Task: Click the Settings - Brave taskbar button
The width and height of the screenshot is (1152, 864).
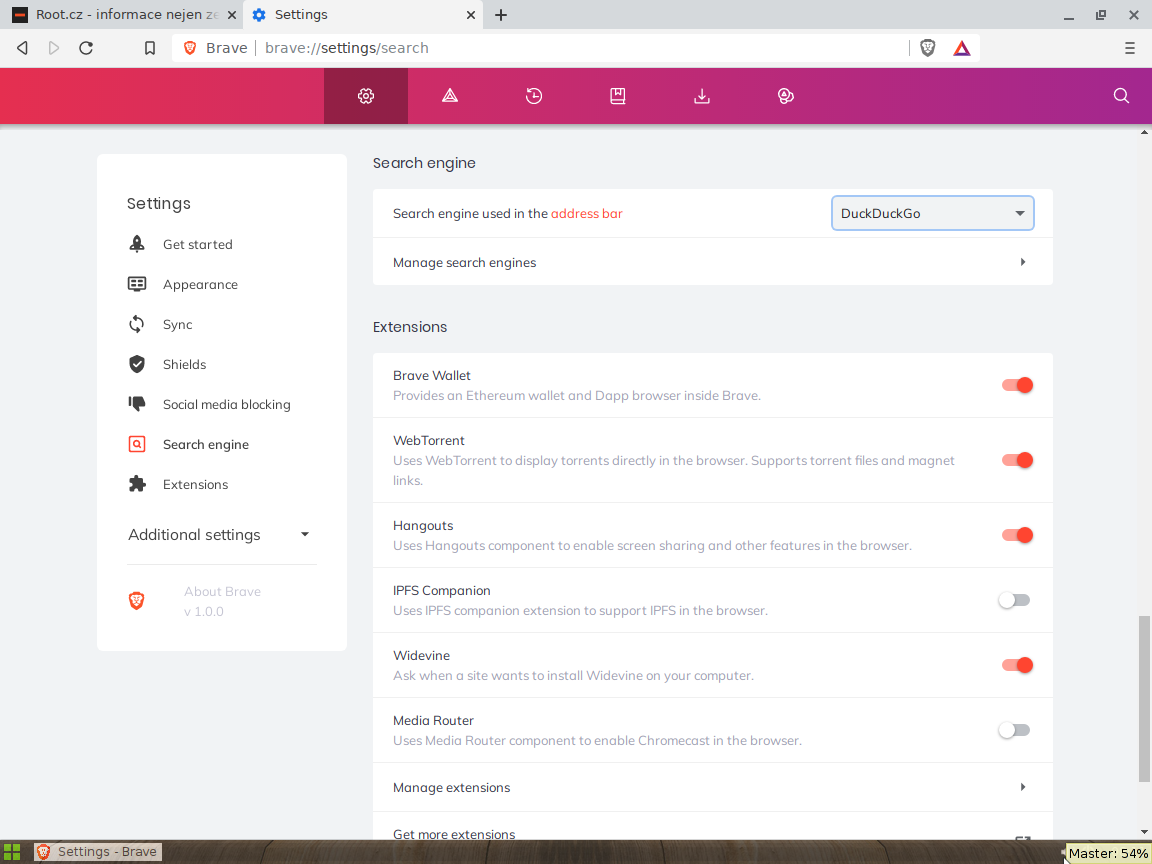Action: point(98,852)
